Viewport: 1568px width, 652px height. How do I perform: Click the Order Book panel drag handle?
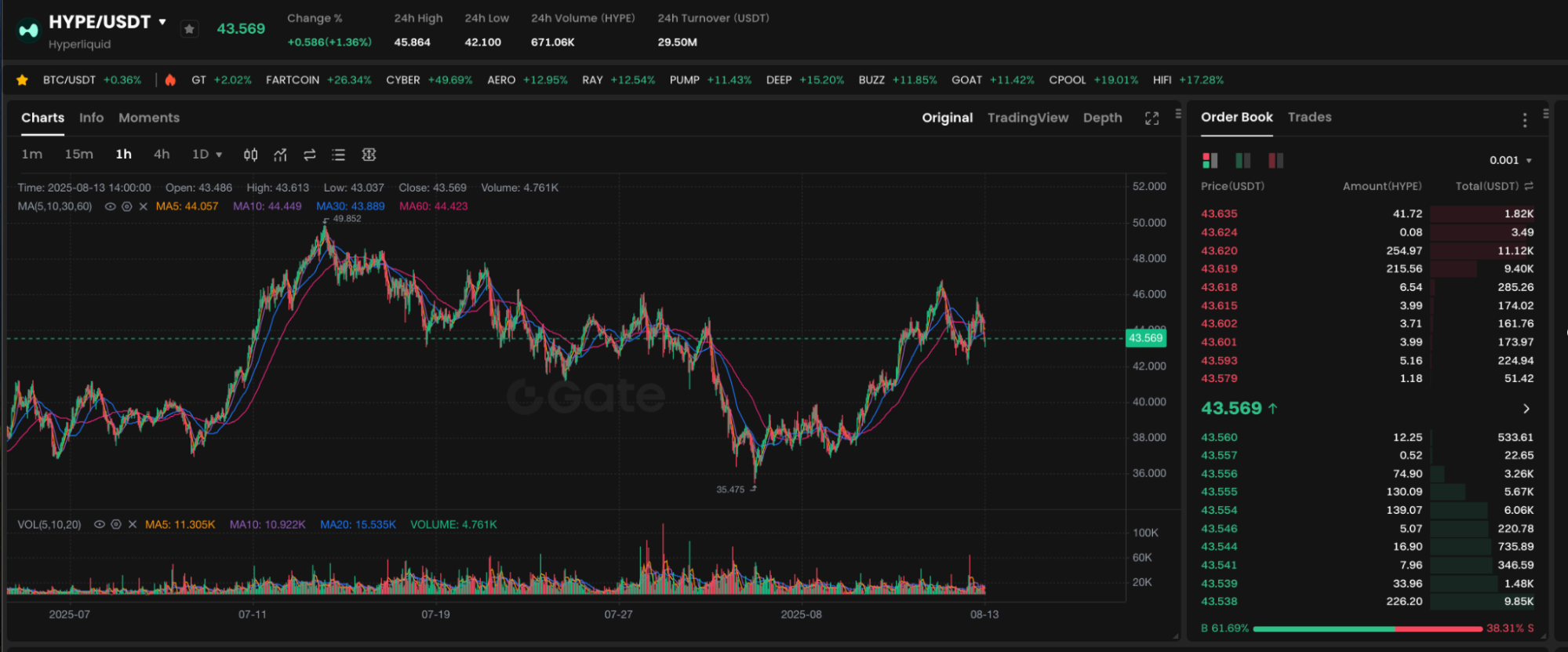coord(1545,114)
